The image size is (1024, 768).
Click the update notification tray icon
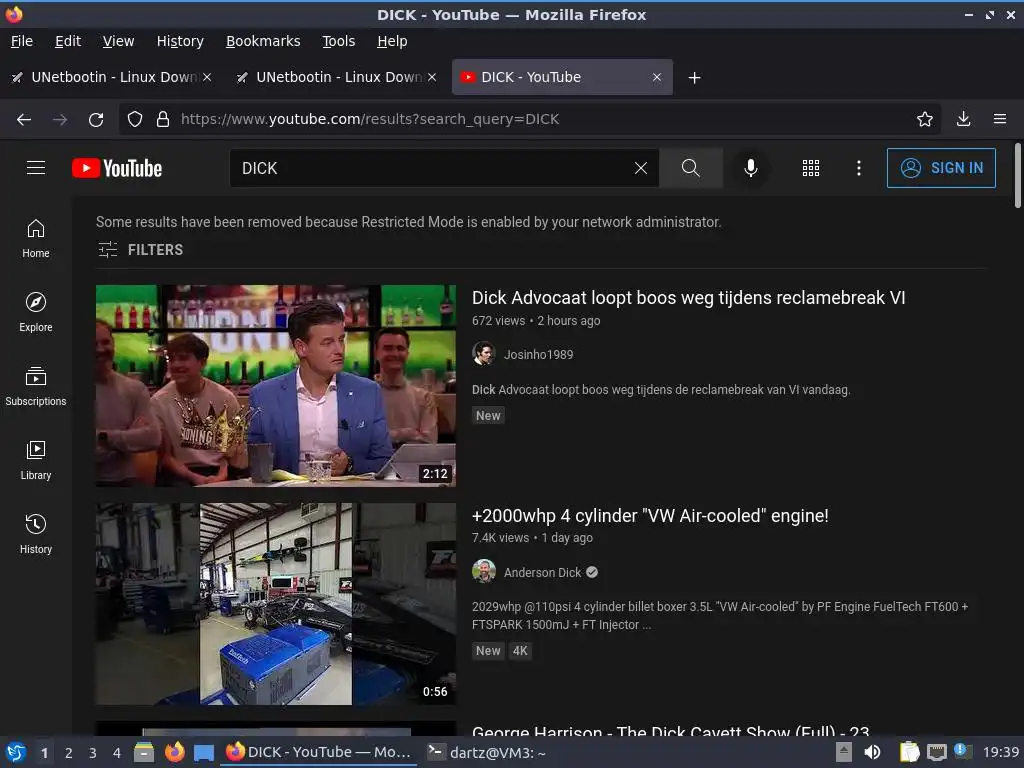[963, 750]
